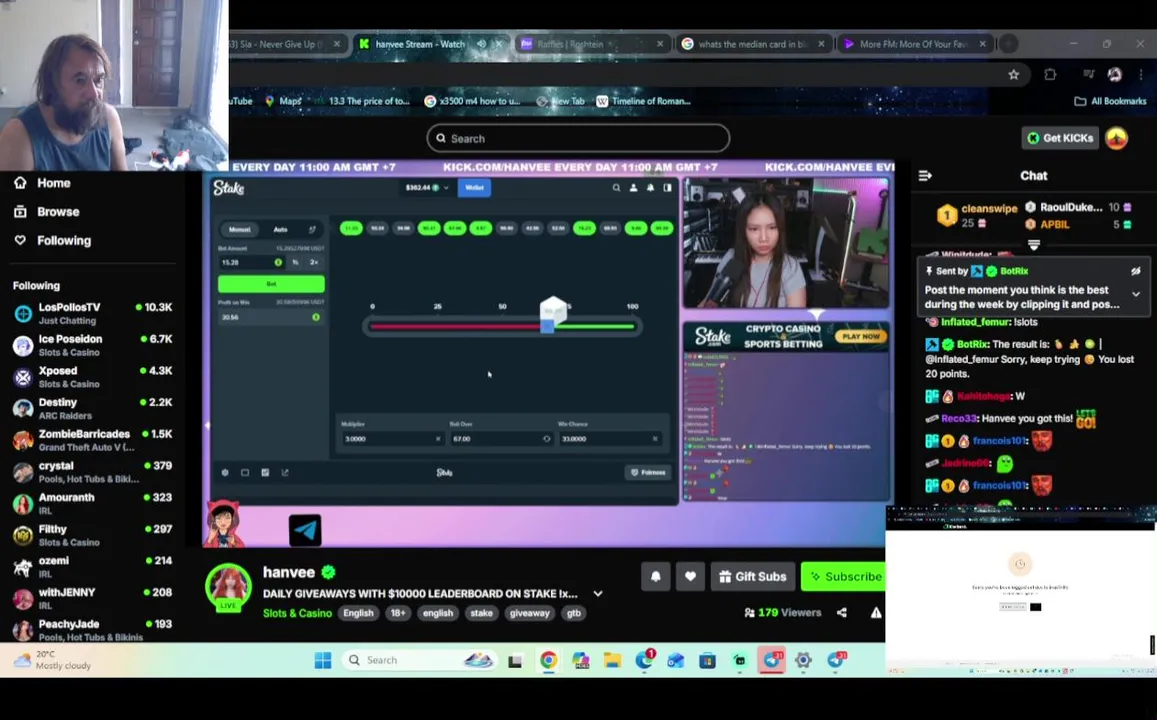Open the Maps bookmark
The height and width of the screenshot is (720, 1157).
(283, 101)
